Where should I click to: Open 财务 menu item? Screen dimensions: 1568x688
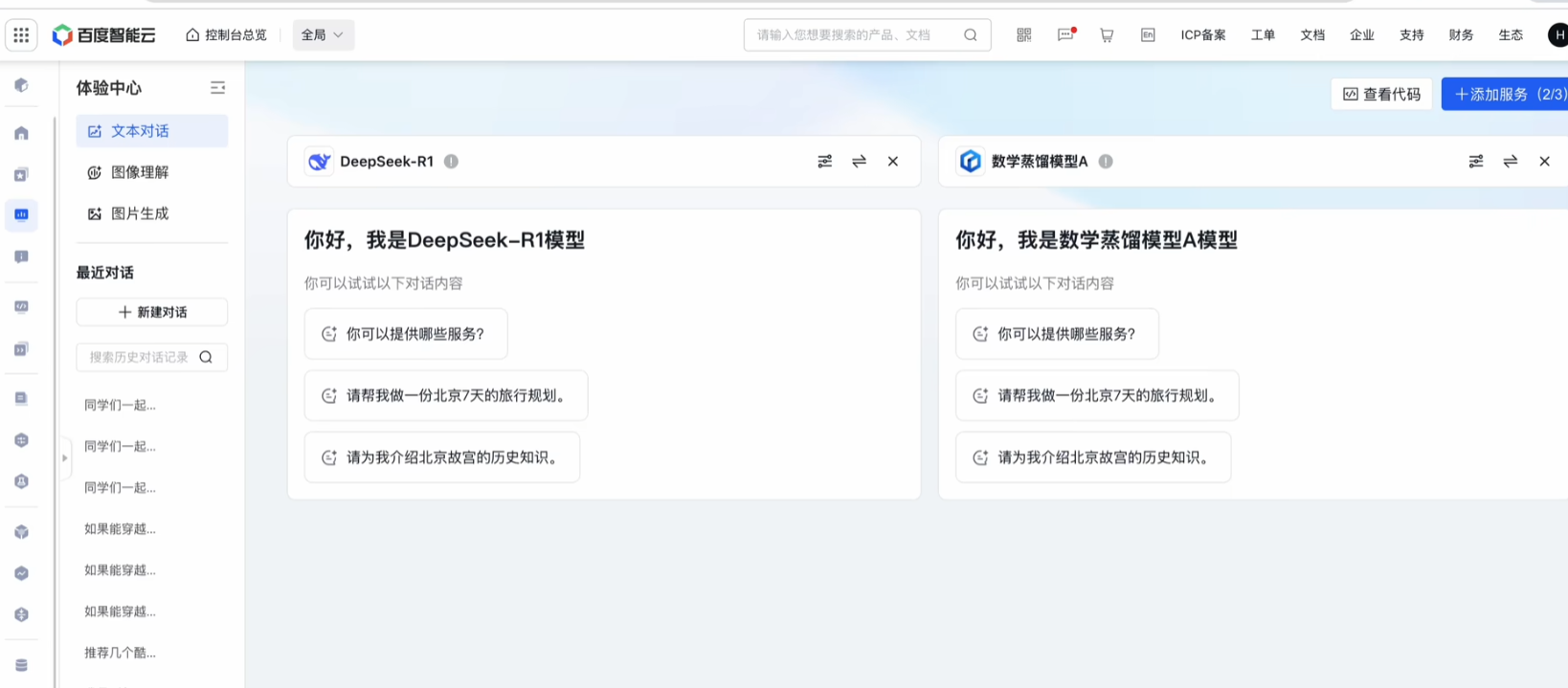coord(1462,35)
